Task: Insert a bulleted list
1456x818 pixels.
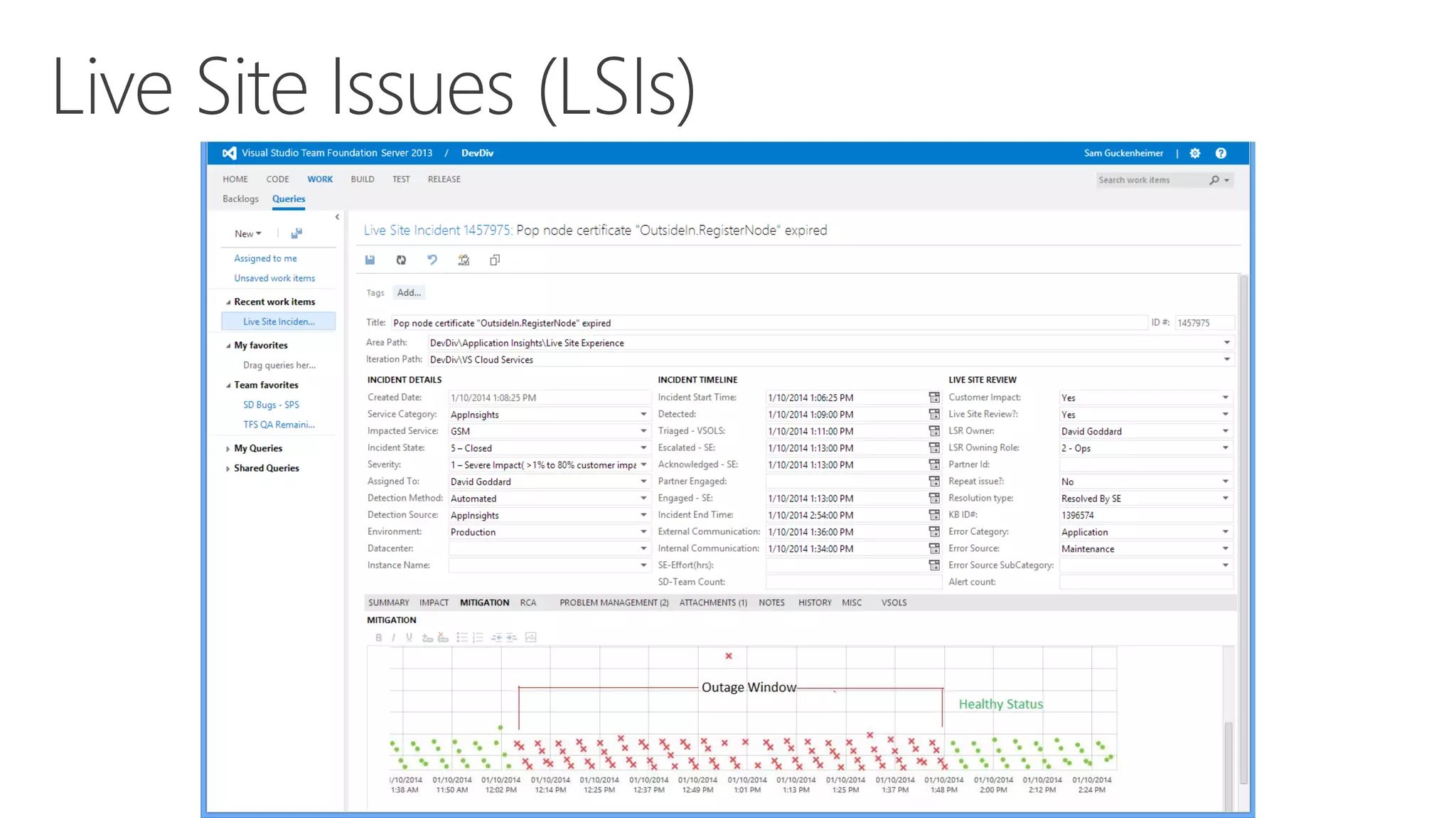Action: coord(461,637)
